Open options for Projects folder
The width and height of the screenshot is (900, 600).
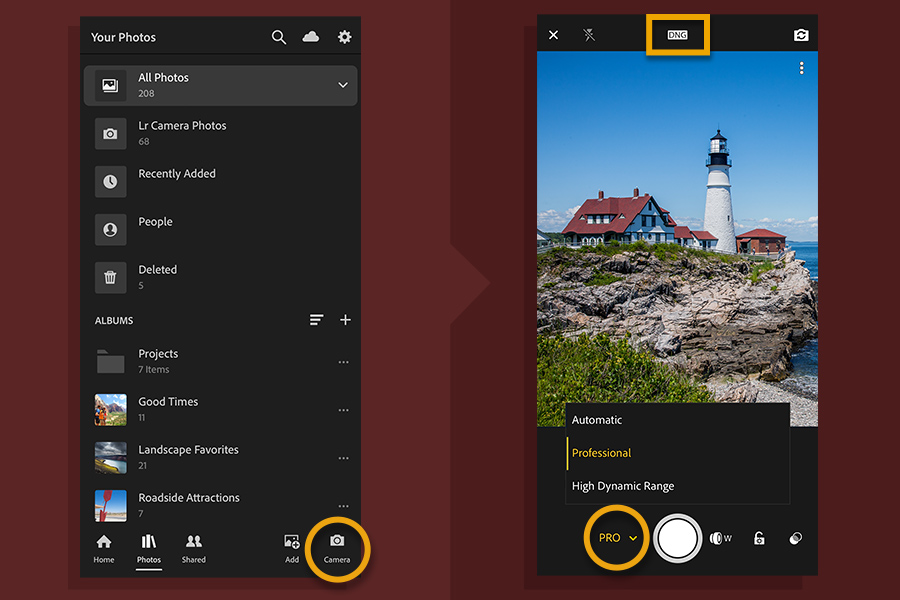(343, 362)
